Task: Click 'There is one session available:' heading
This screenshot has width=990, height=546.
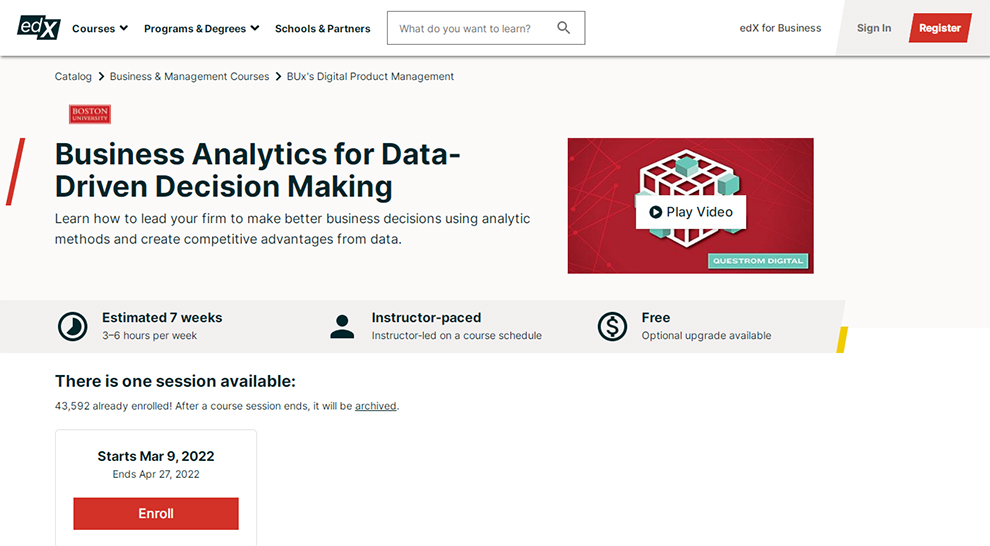Action: [x=175, y=381]
